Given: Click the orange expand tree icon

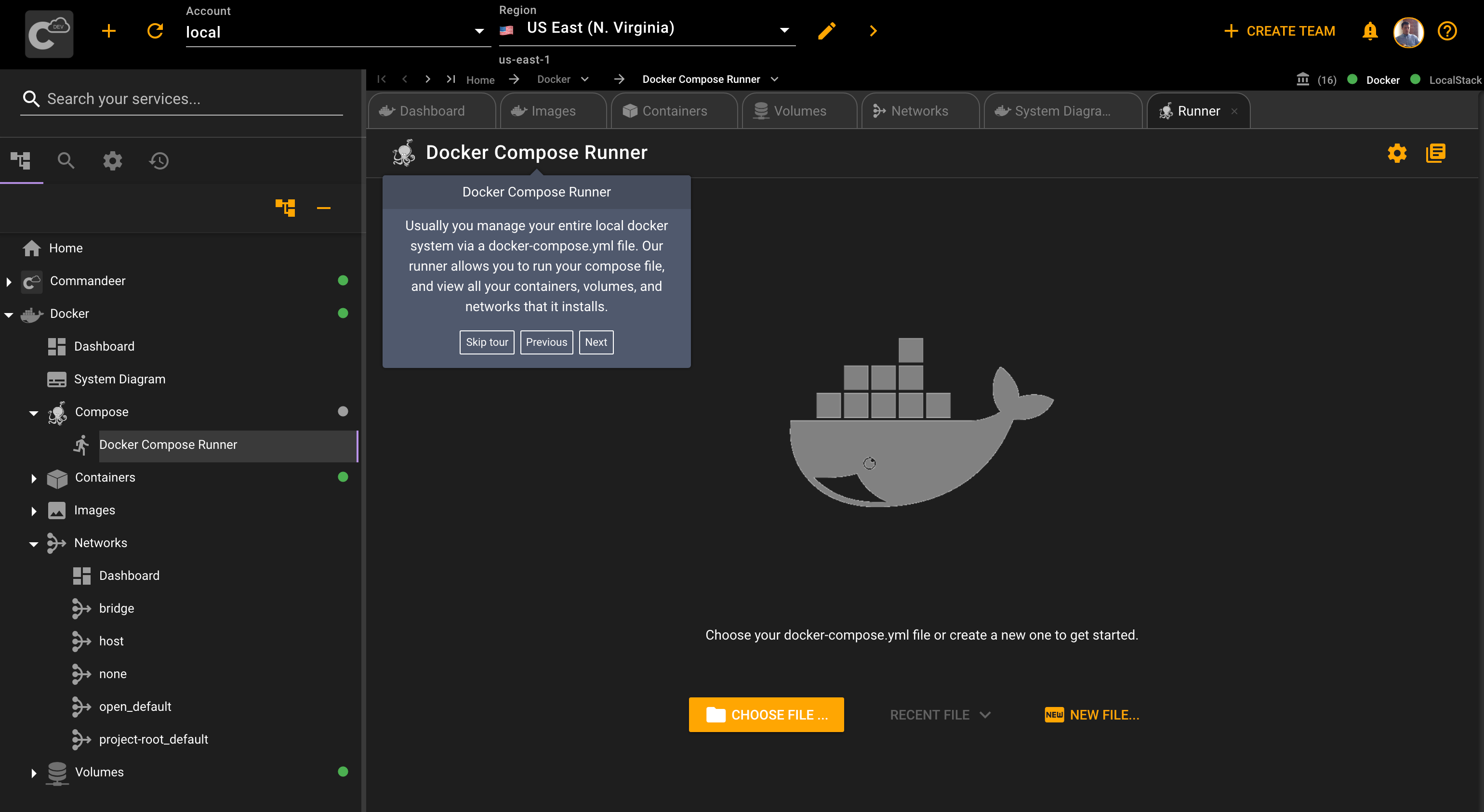Looking at the screenshot, I should [x=286, y=207].
